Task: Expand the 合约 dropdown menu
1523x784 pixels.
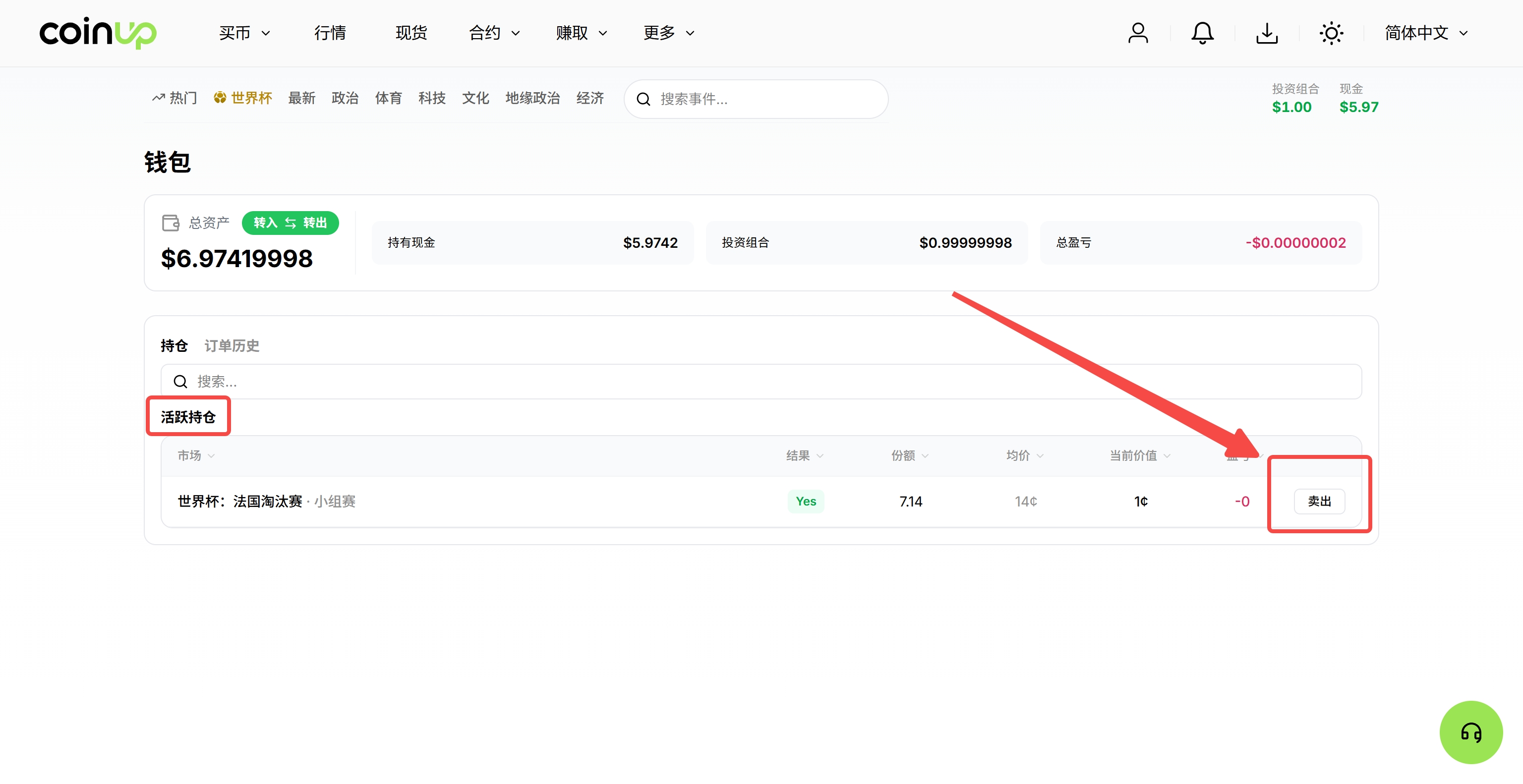Action: coord(494,33)
